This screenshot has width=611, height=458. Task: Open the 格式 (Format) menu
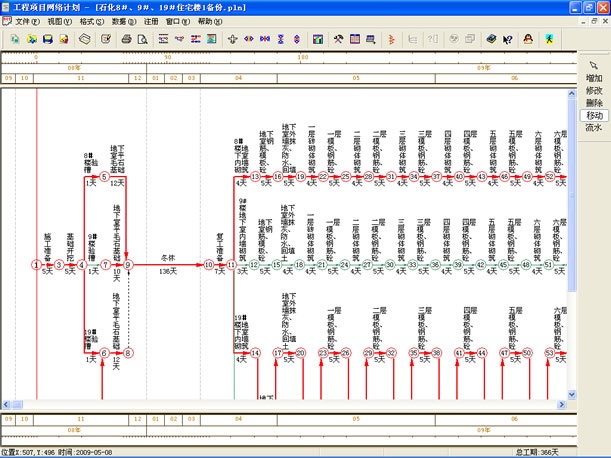(90, 20)
